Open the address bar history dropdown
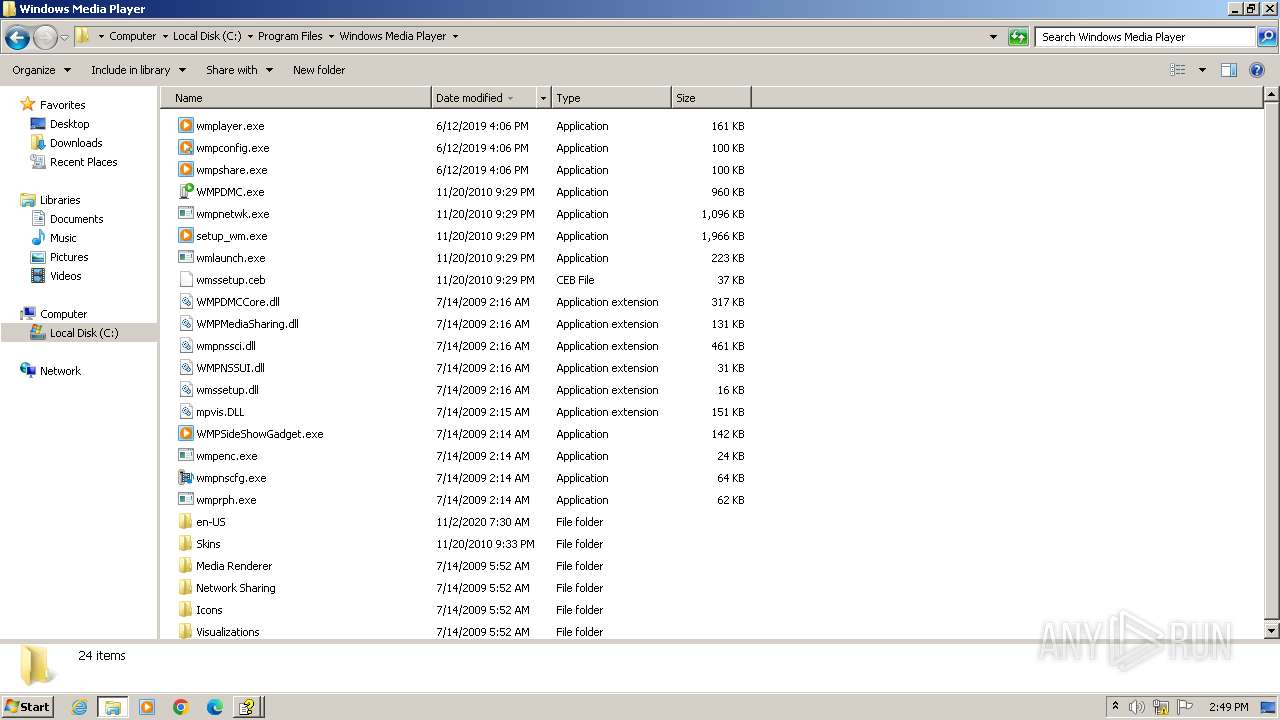The width and height of the screenshot is (1280, 720). click(993, 37)
